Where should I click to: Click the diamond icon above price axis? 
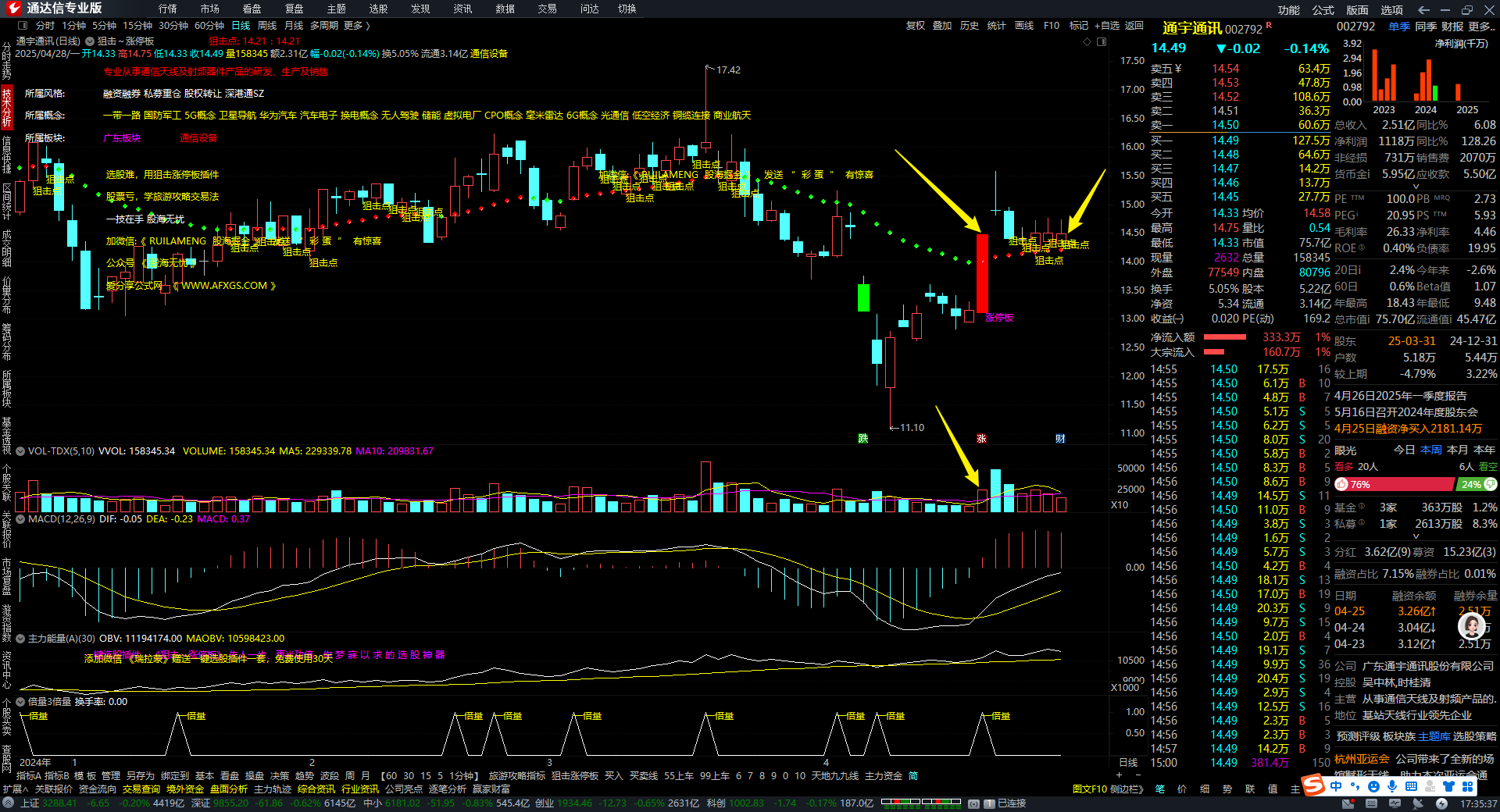(1087, 41)
